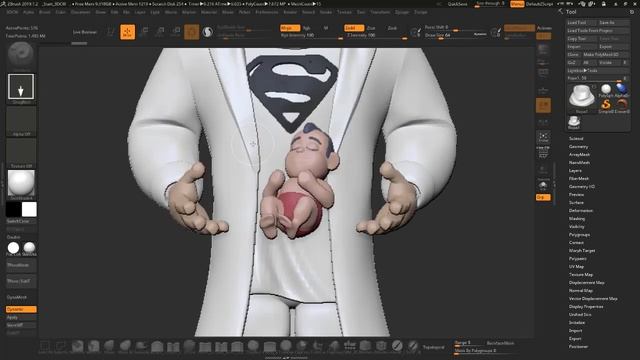Image resolution: width=640 pixels, height=360 pixels.
Task: Toggle the Mrgb paint mode
Action: 290,28
